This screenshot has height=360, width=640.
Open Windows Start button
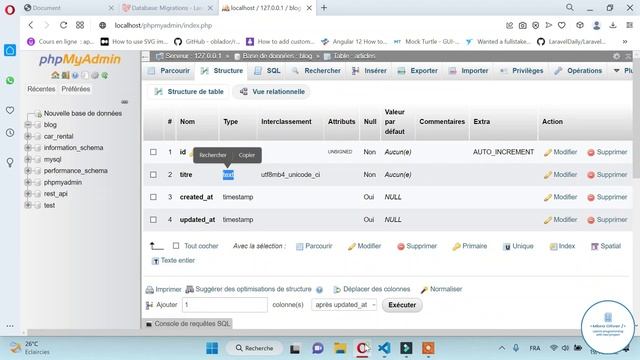pyautogui.click(x=212, y=348)
